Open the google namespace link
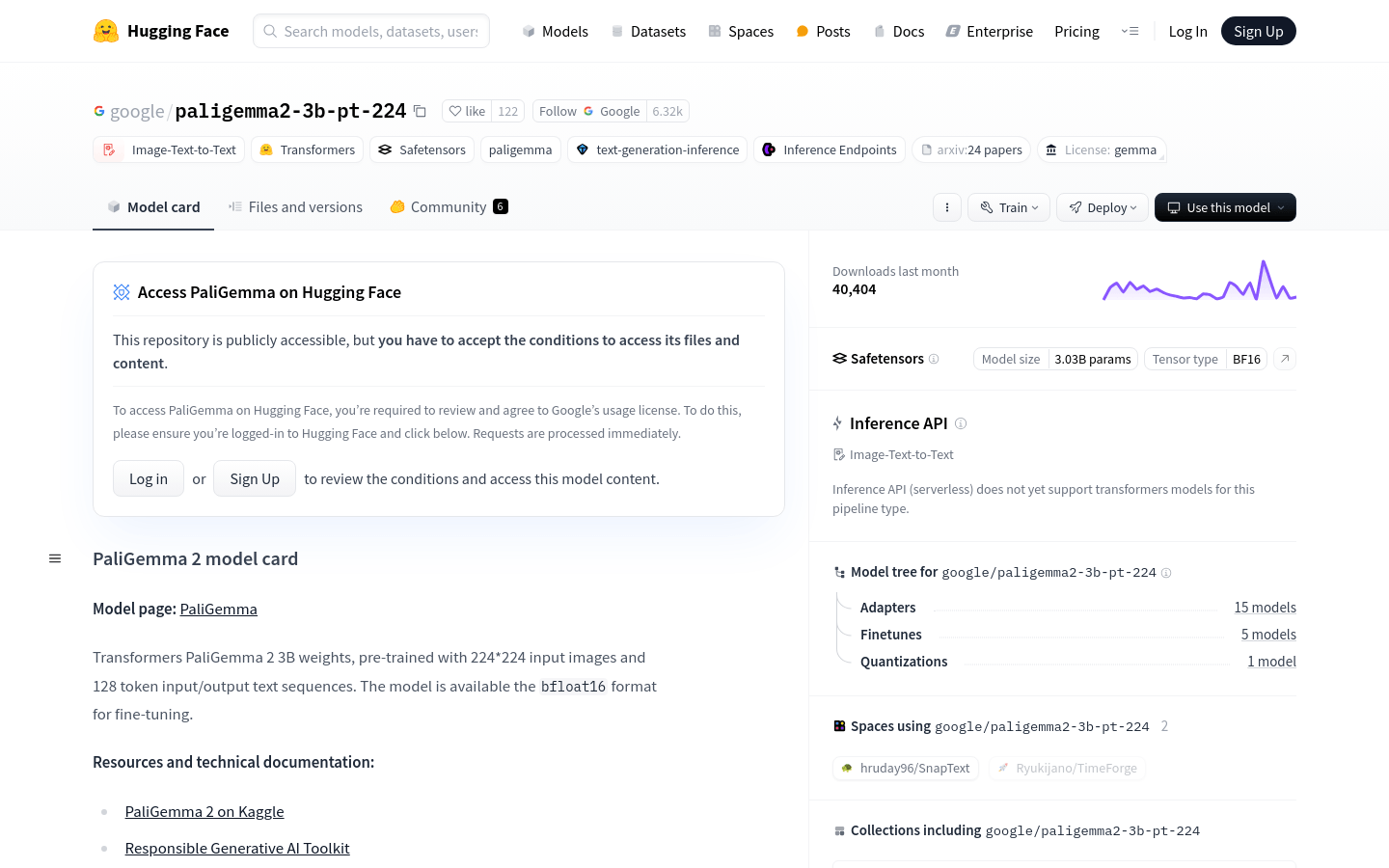1389x868 pixels. 137,111
